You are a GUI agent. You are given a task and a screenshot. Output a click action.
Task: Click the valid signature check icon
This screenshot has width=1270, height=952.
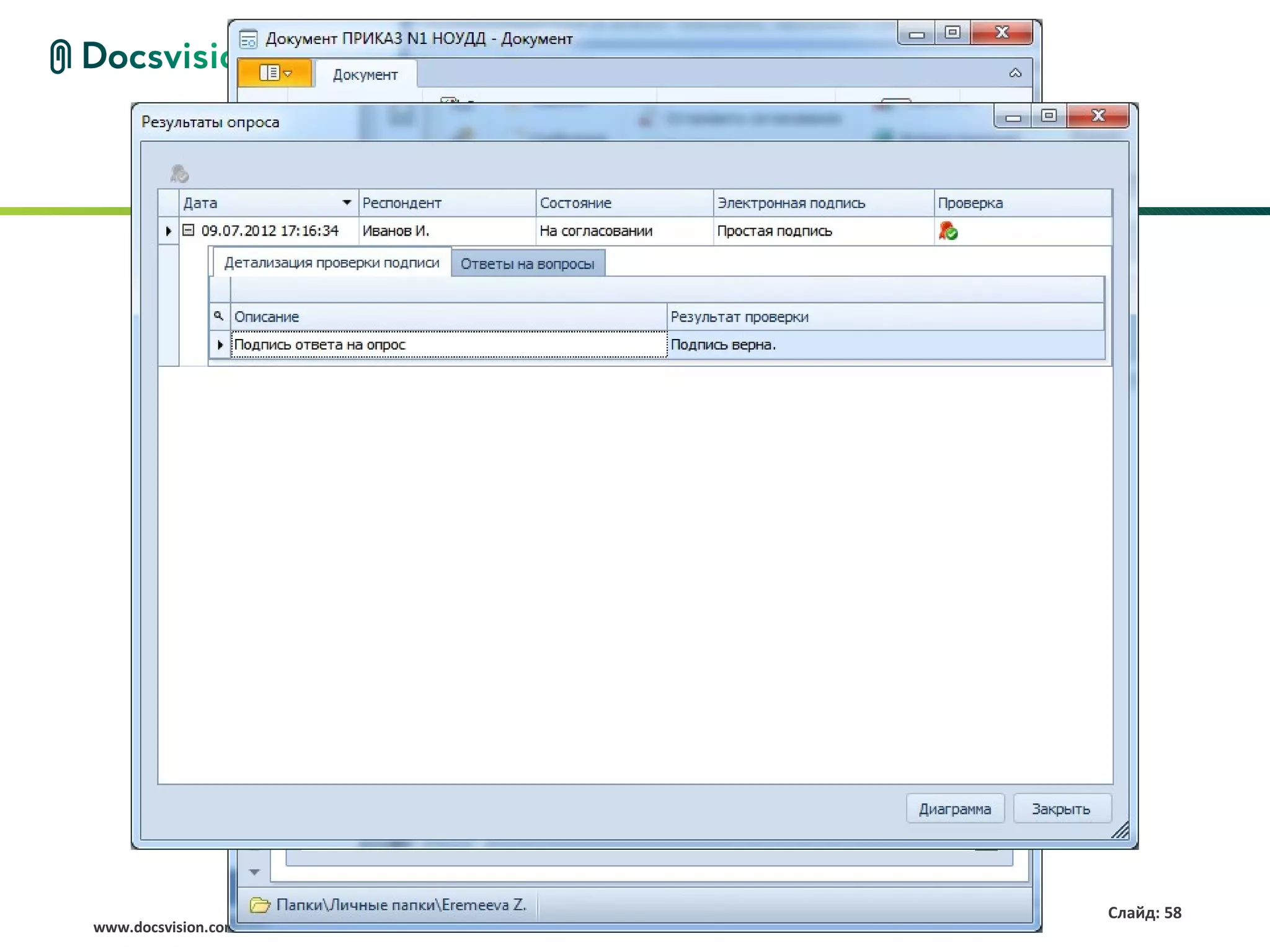948,231
